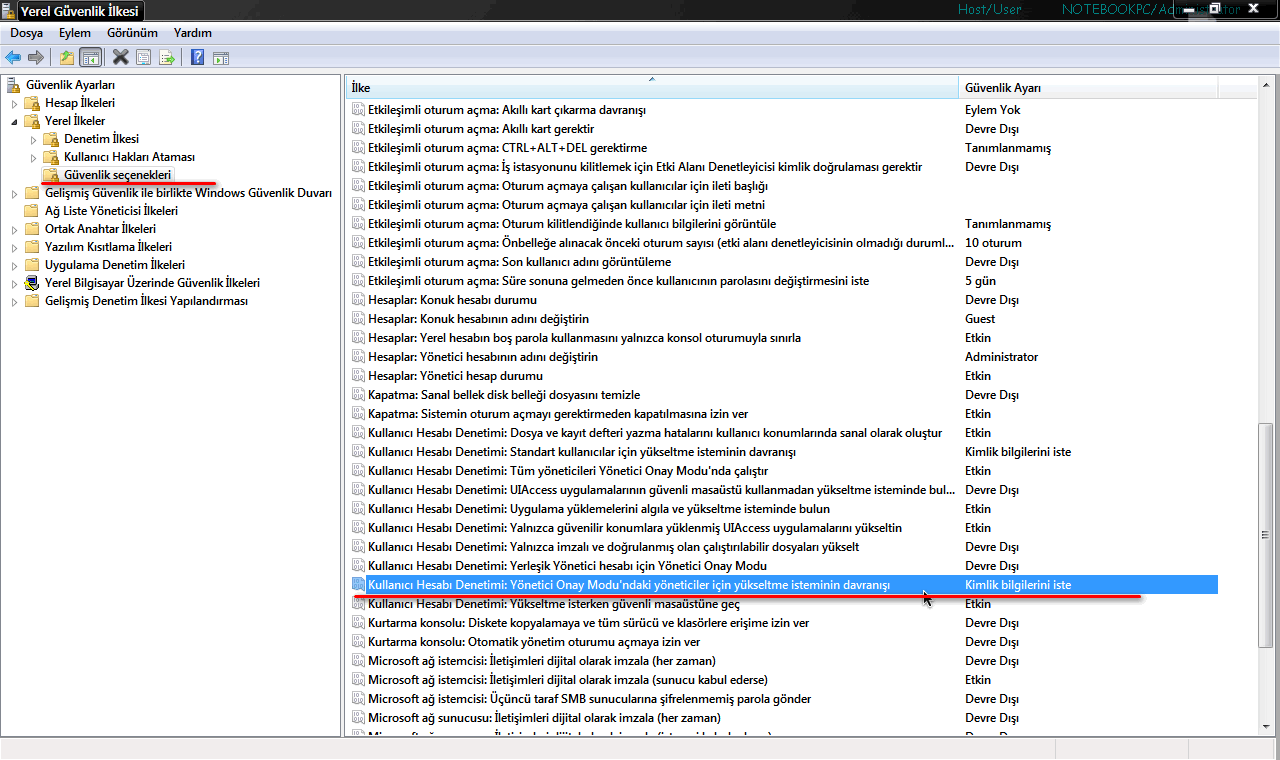1280x760 pixels.
Task: Click the Güvenlik Ayarları root node icon
Action: pyautogui.click(x=14, y=84)
